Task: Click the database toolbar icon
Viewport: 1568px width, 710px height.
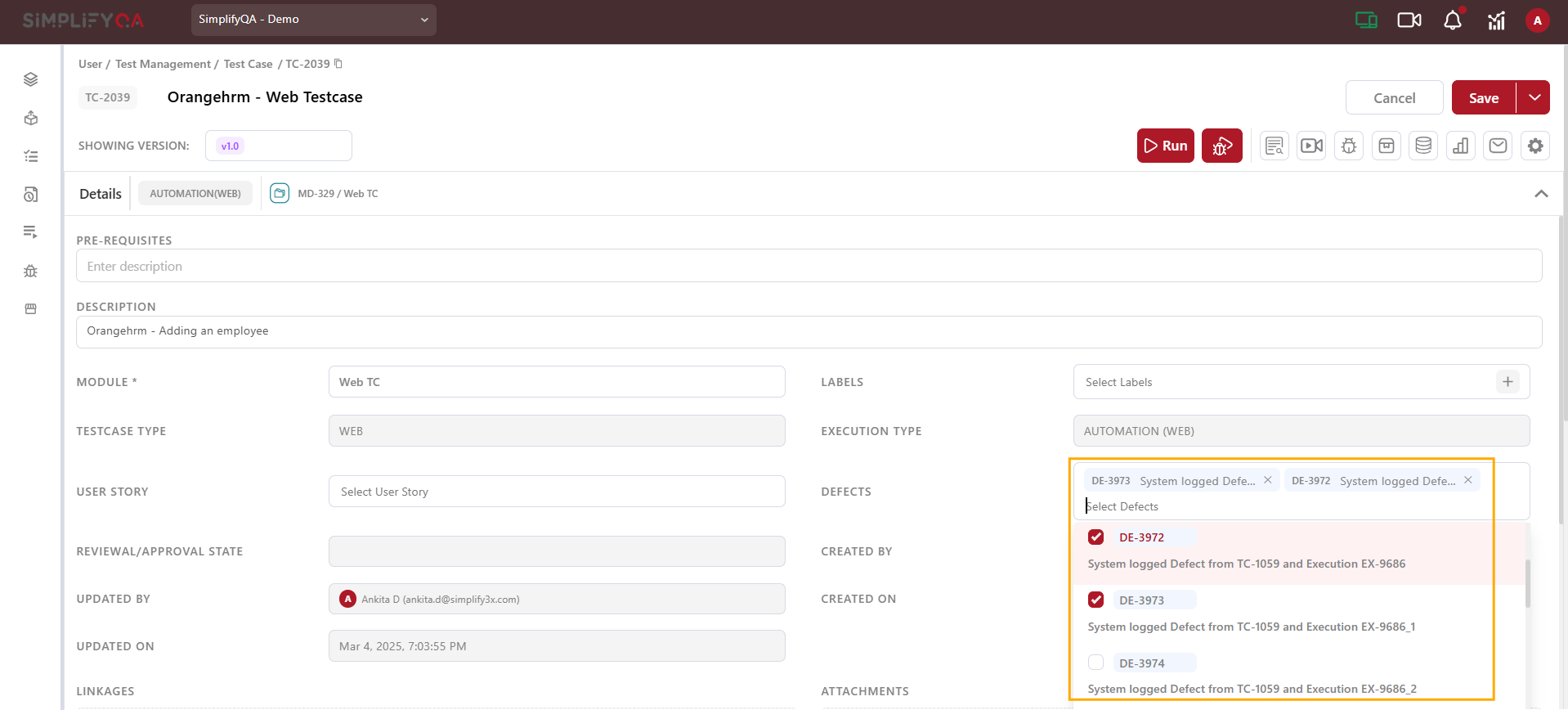Action: click(x=1422, y=146)
